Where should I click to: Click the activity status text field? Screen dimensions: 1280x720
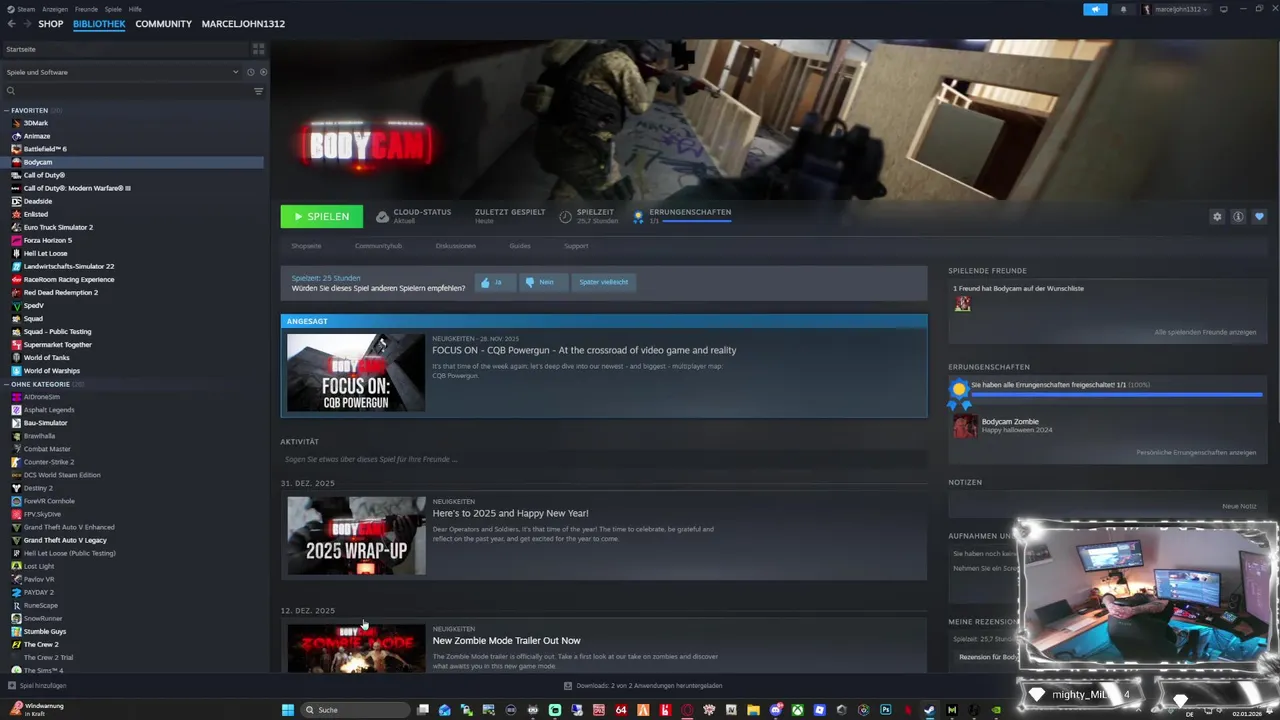pos(604,459)
